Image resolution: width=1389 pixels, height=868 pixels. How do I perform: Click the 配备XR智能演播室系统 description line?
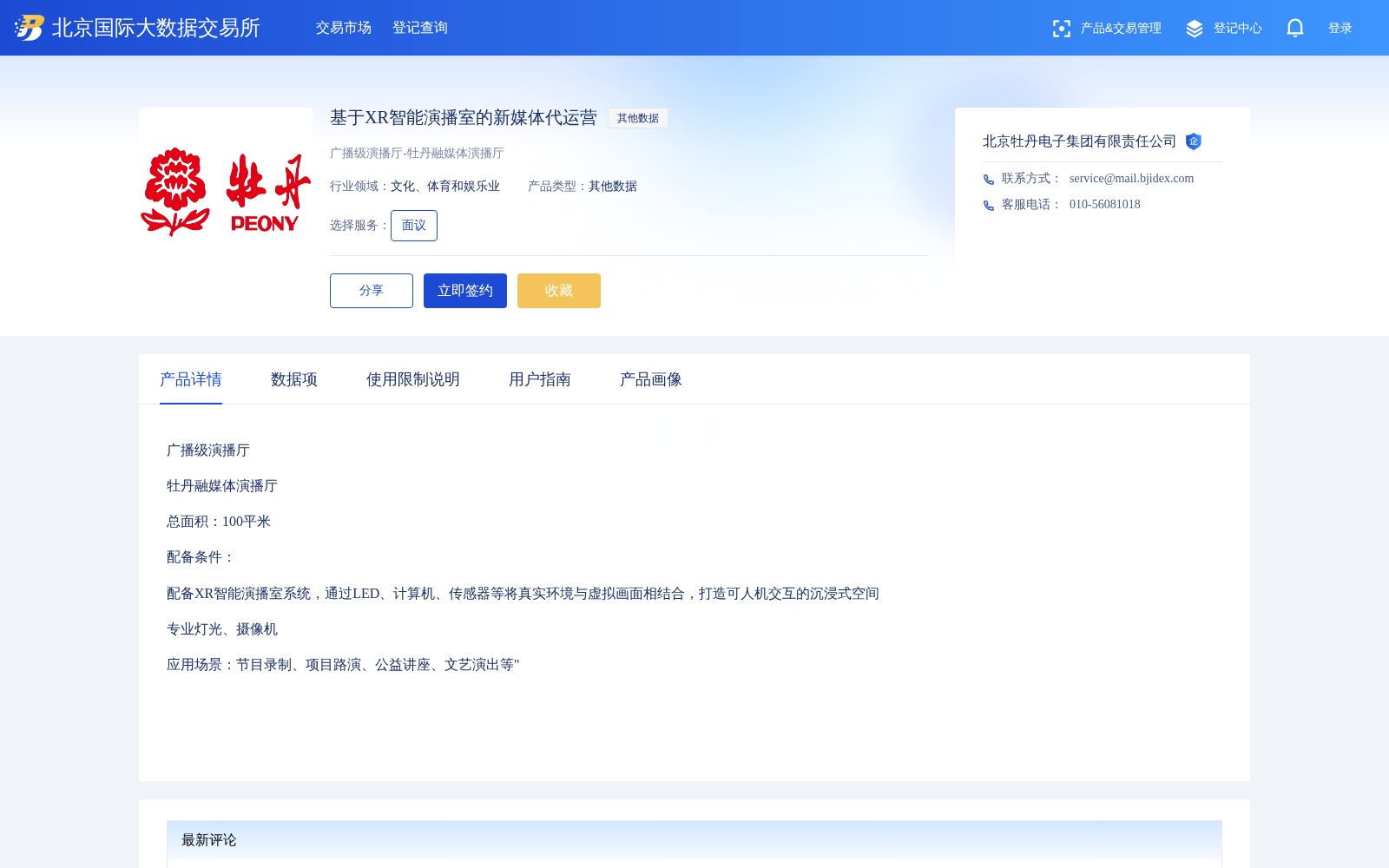click(523, 594)
